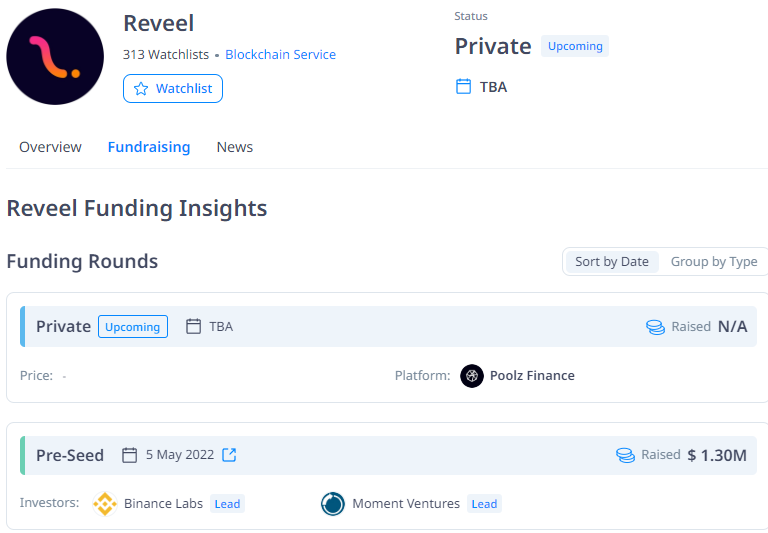Toggle Sort by Date view
768x533 pixels.
612,262
